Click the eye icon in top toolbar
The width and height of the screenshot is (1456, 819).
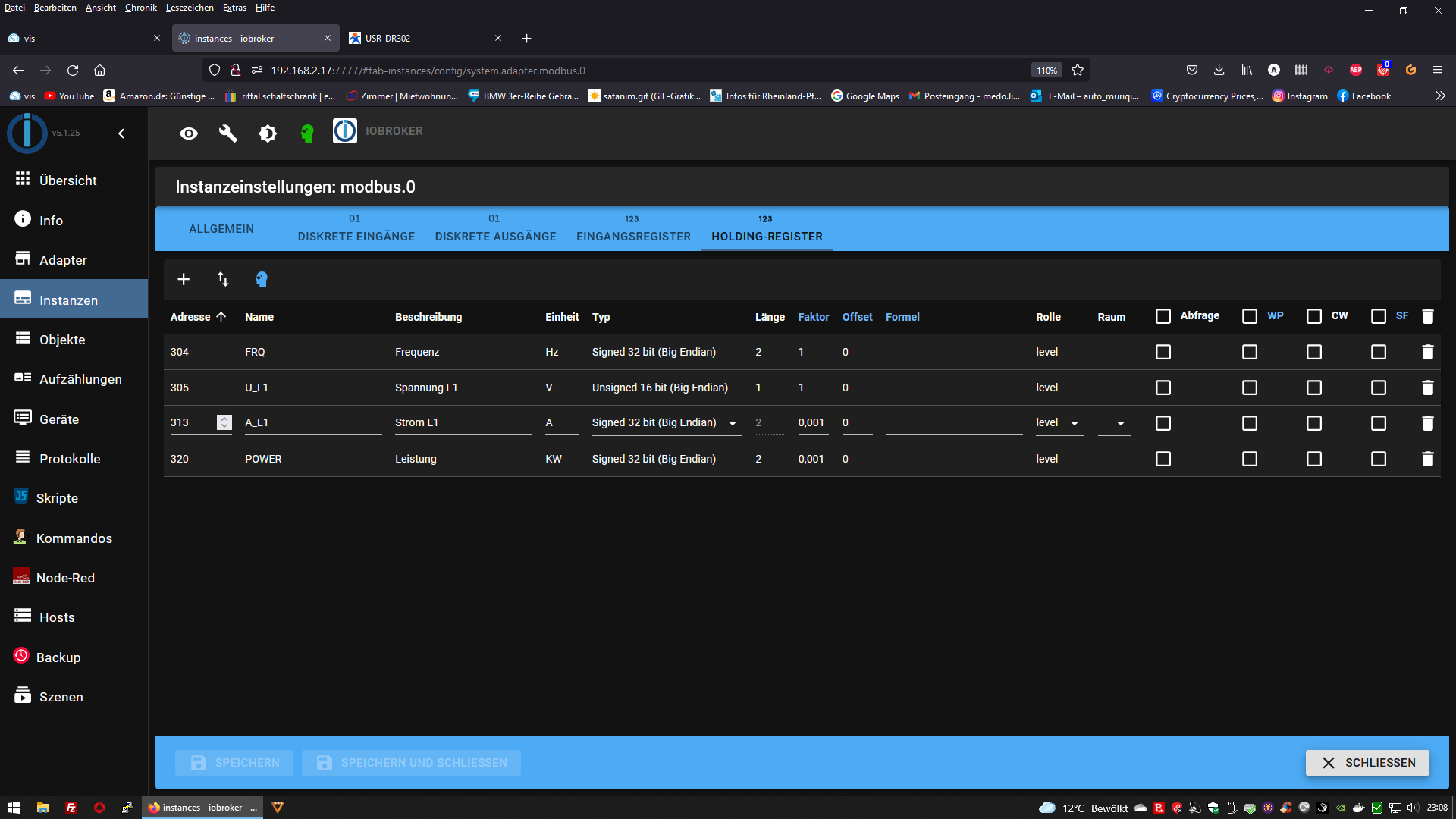click(189, 133)
